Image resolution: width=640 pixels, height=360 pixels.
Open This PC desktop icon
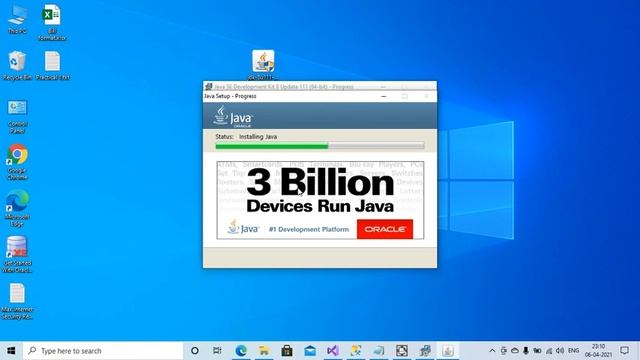pos(18,19)
